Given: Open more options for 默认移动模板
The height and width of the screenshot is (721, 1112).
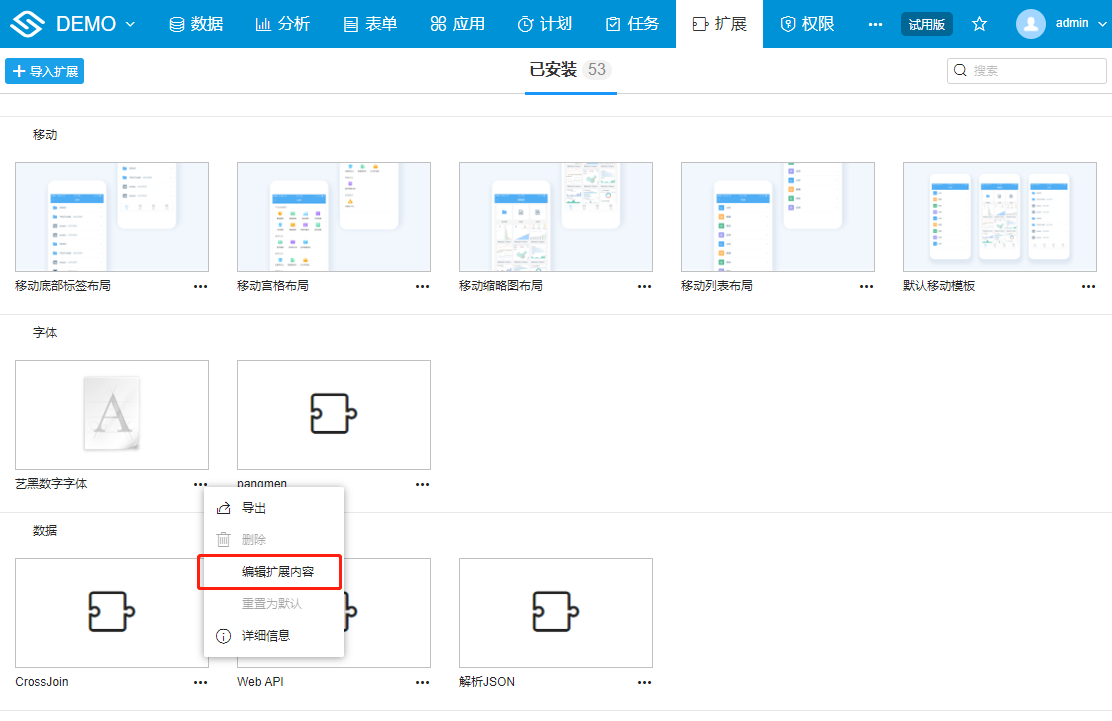Looking at the screenshot, I should pos(1088,286).
